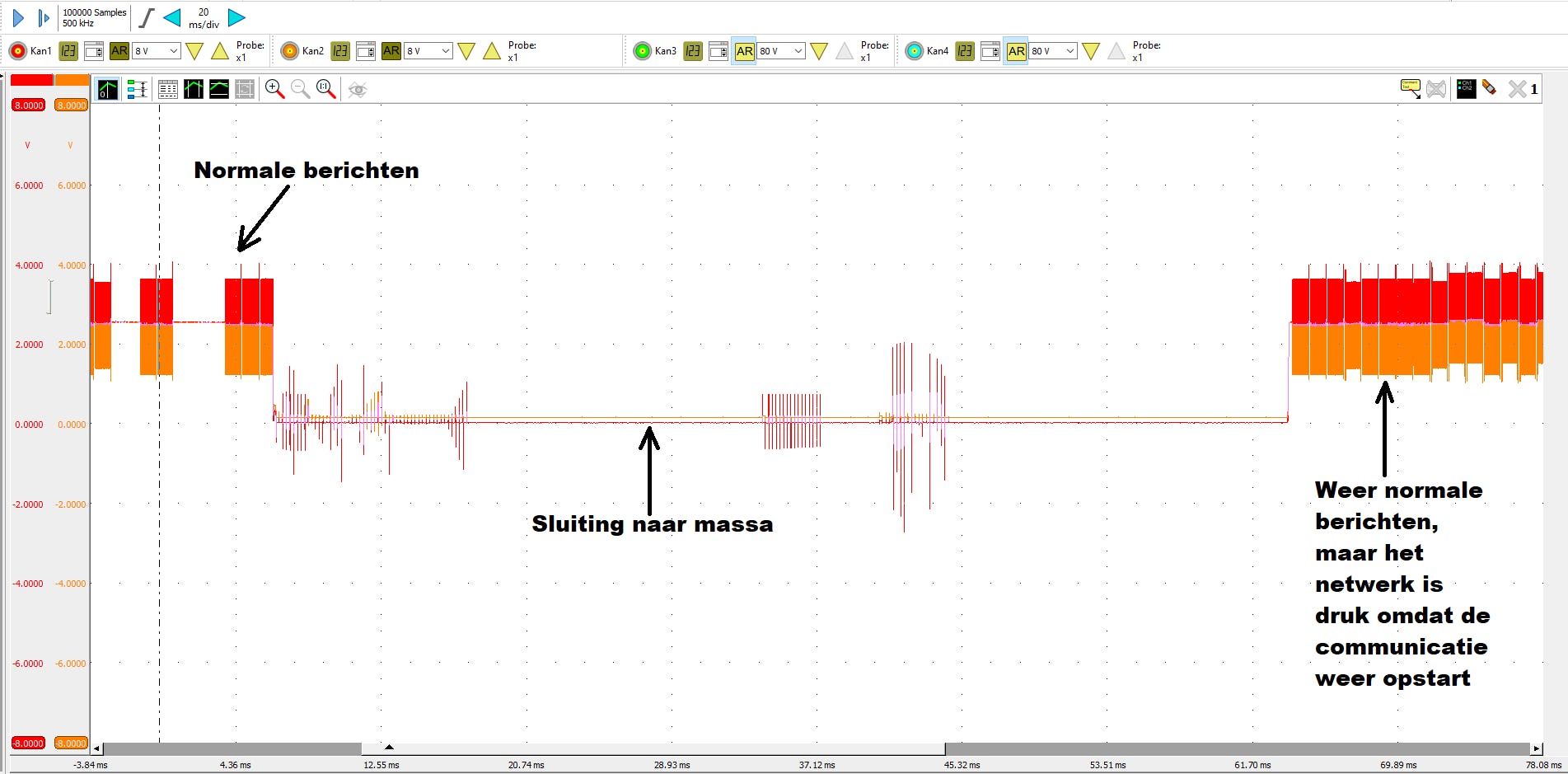Open the Kan4 80 V range dropdown
The width and height of the screenshot is (1568, 774).
pyautogui.click(x=1070, y=51)
